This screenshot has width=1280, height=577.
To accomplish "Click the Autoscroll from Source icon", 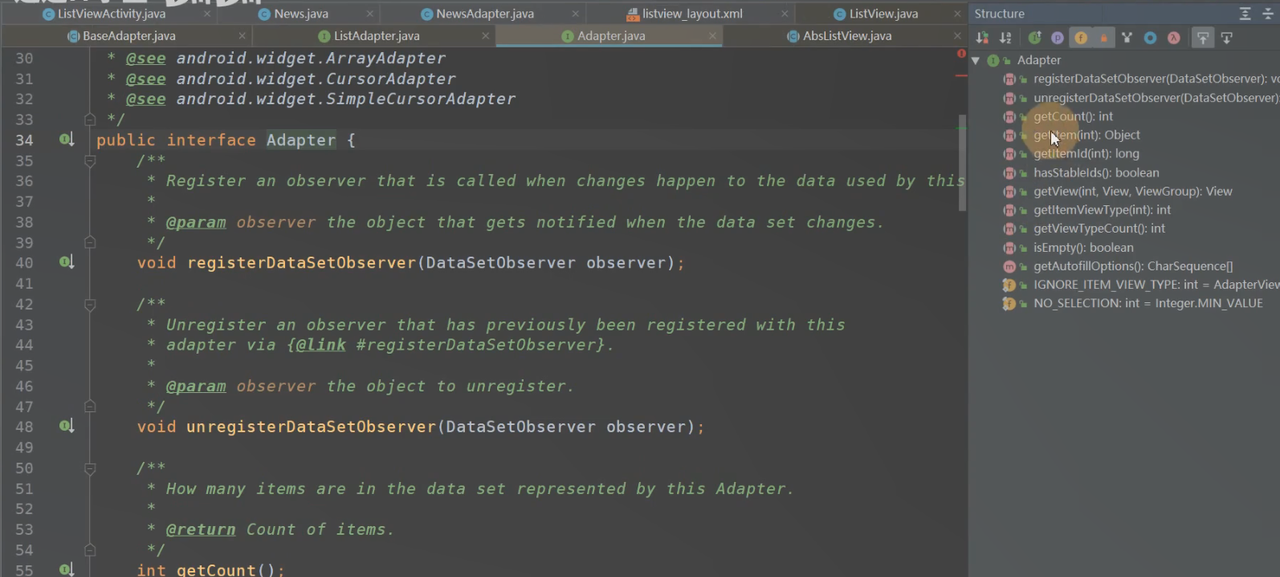I will [x=1226, y=38].
